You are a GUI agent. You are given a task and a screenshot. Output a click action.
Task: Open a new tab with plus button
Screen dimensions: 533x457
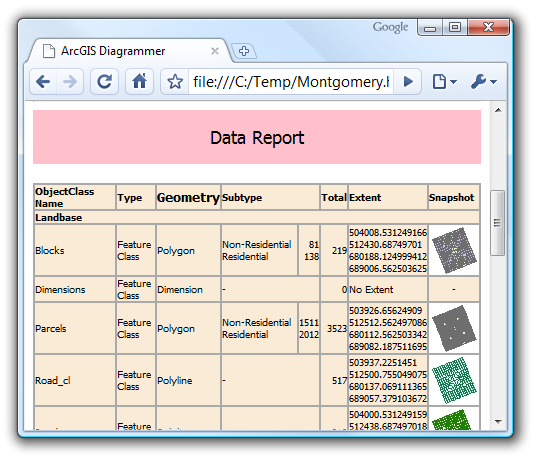(244, 51)
